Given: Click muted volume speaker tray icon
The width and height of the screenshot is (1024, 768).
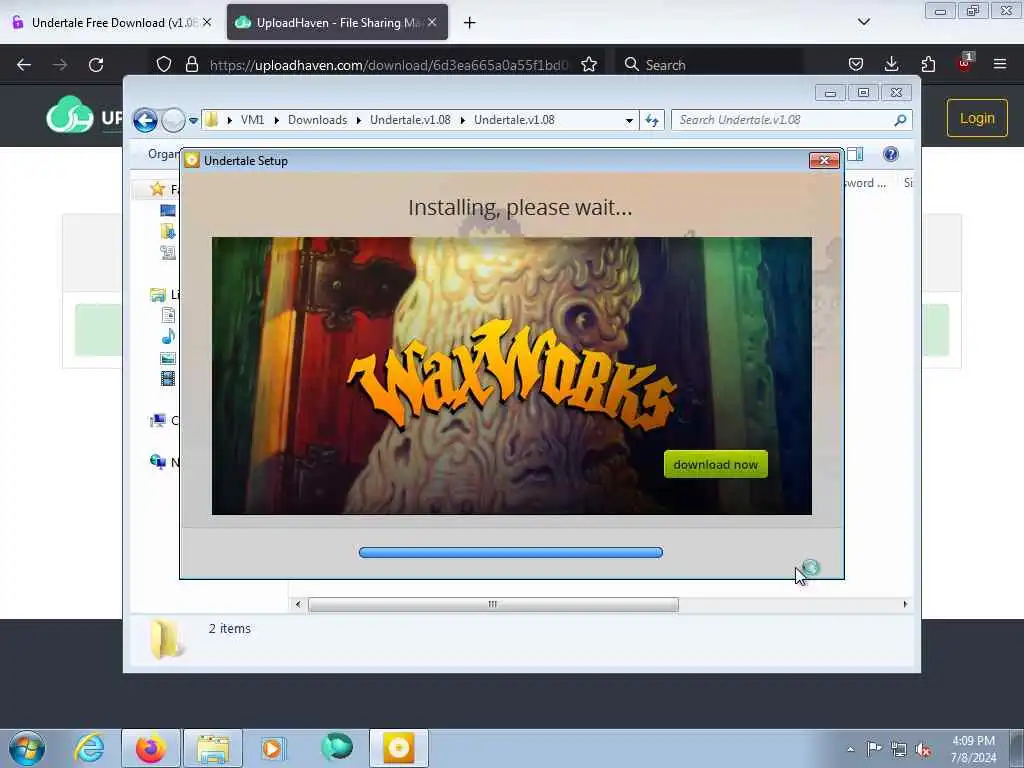Looking at the screenshot, I should point(923,749).
